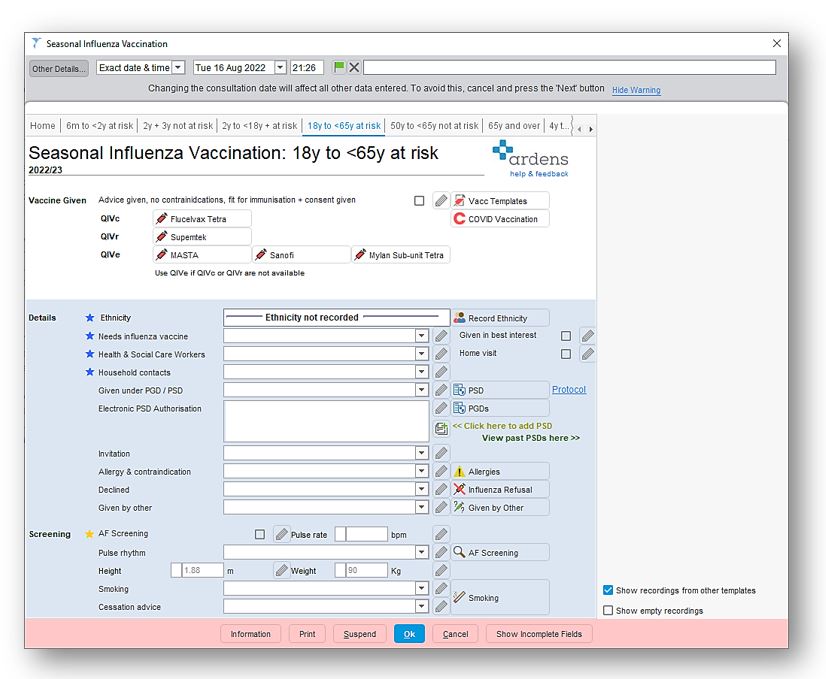This screenshot has height=679, width=826.
Task: Click inside the Height input field
Action: pos(198,571)
